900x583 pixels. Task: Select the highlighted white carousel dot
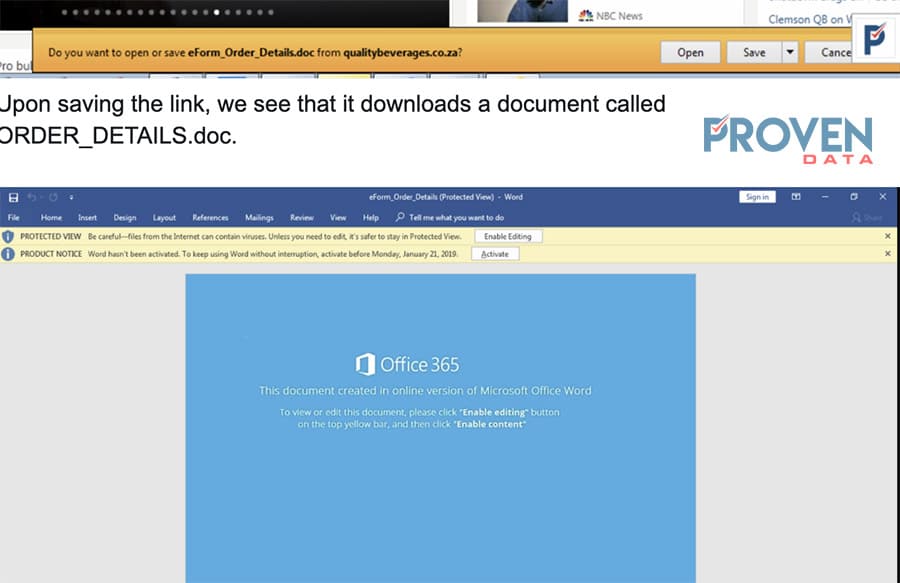tap(216, 12)
